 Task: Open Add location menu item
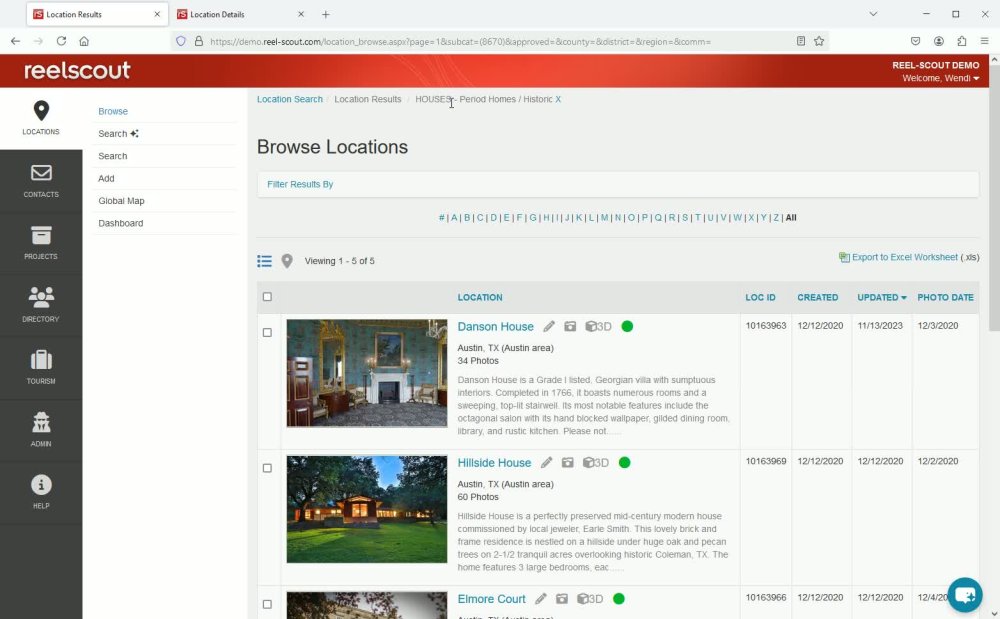click(x=106, y=178)
